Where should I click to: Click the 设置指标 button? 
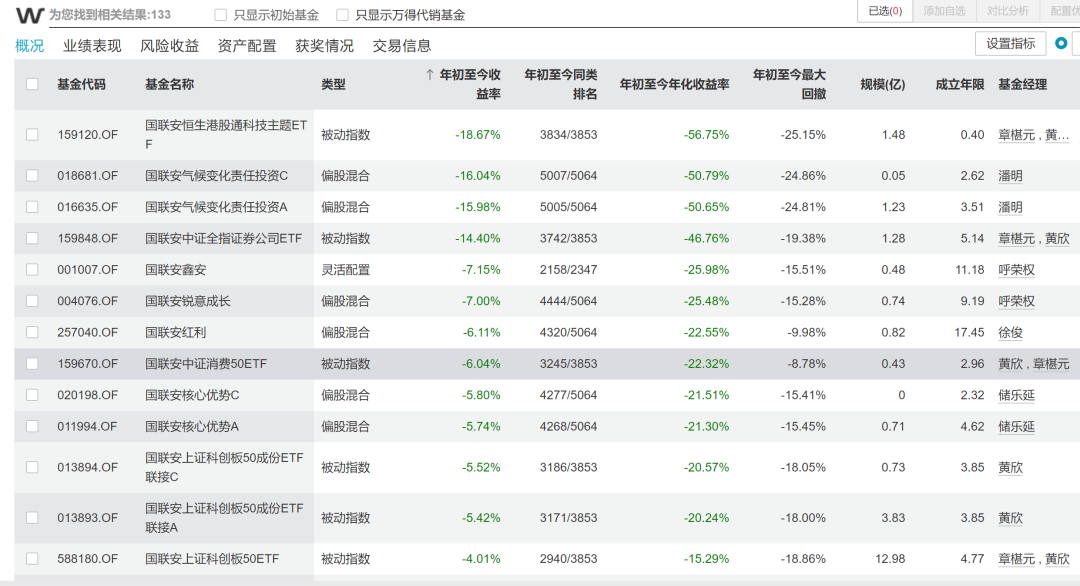pos(1010,43)
